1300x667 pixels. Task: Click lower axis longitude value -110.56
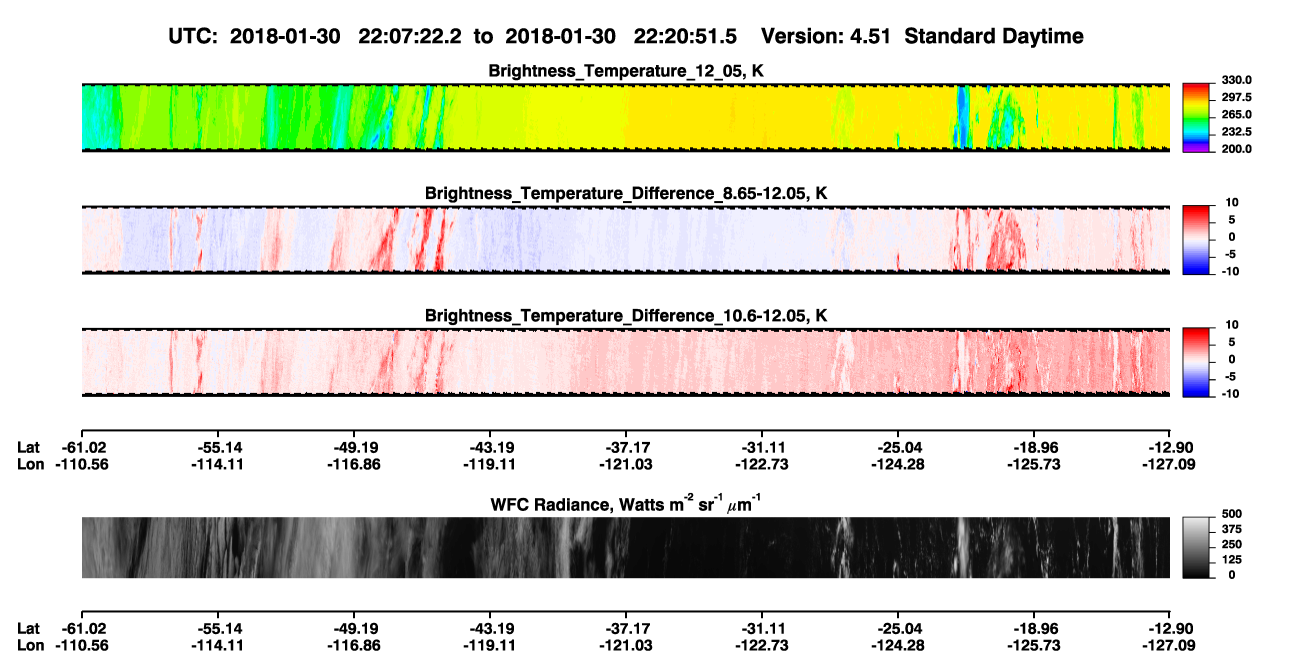pyautogui.click(x=81, y=646)
